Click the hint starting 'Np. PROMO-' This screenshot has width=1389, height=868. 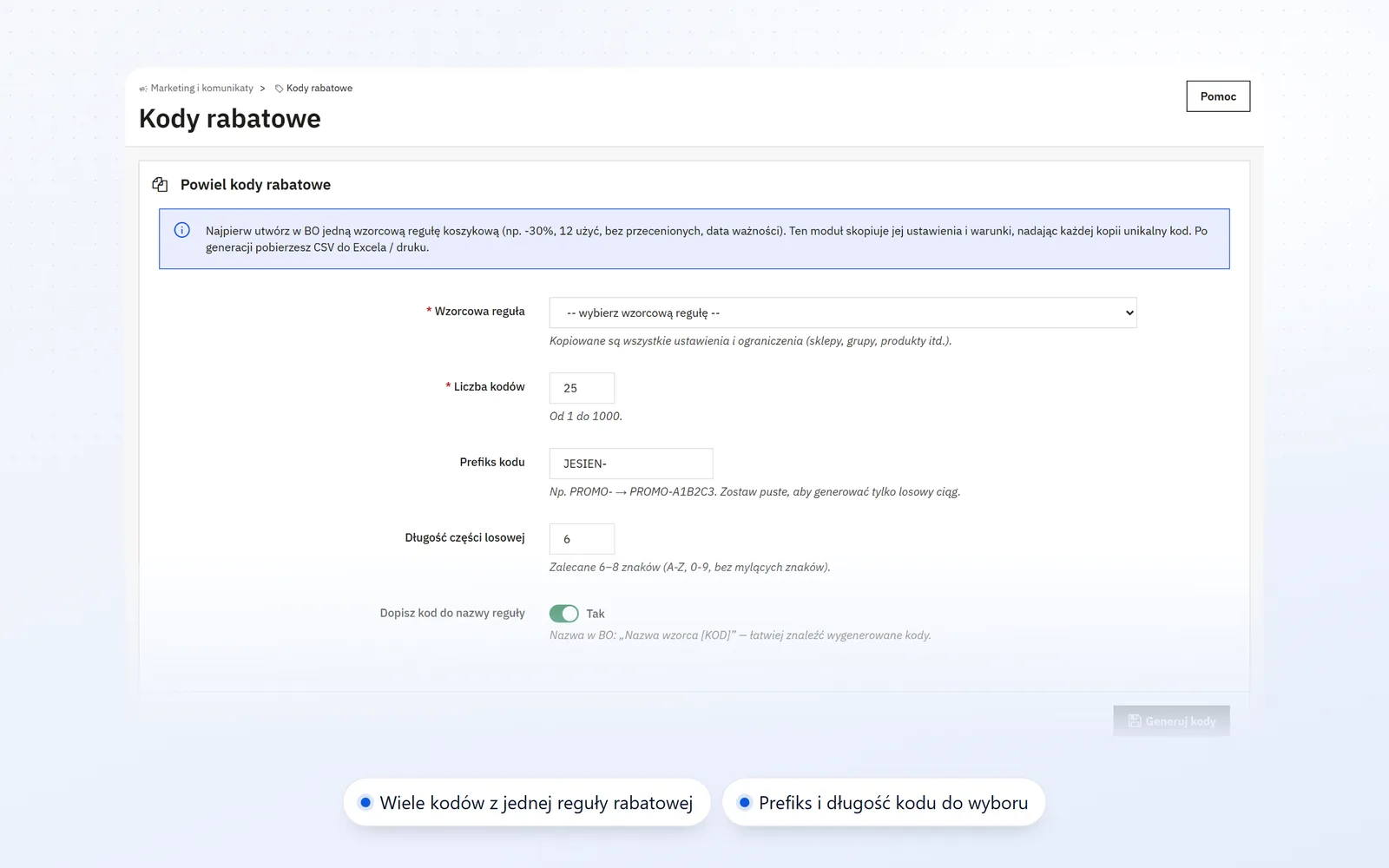(754, 492)
